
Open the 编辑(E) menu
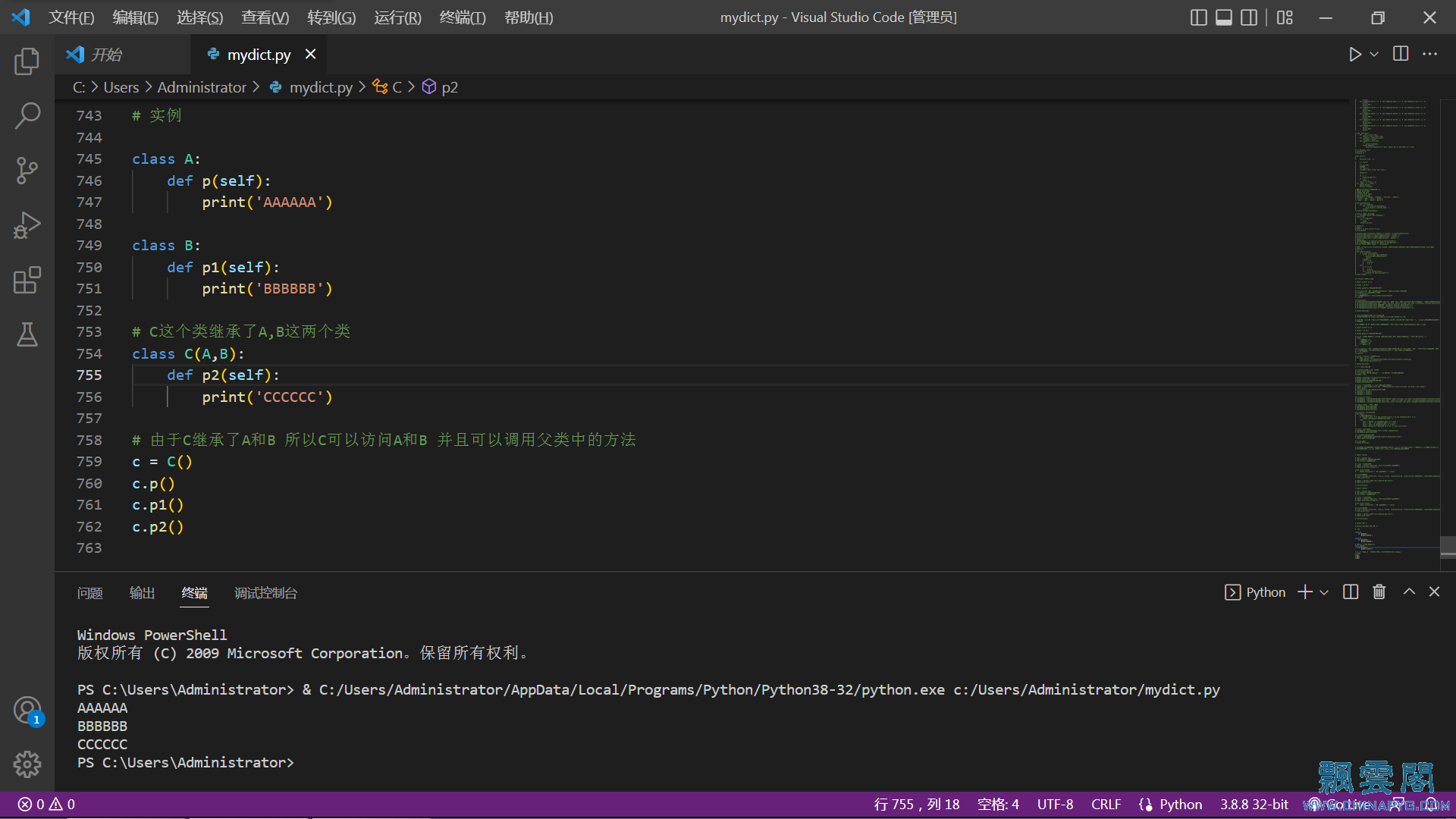click(x=135, y=17)
